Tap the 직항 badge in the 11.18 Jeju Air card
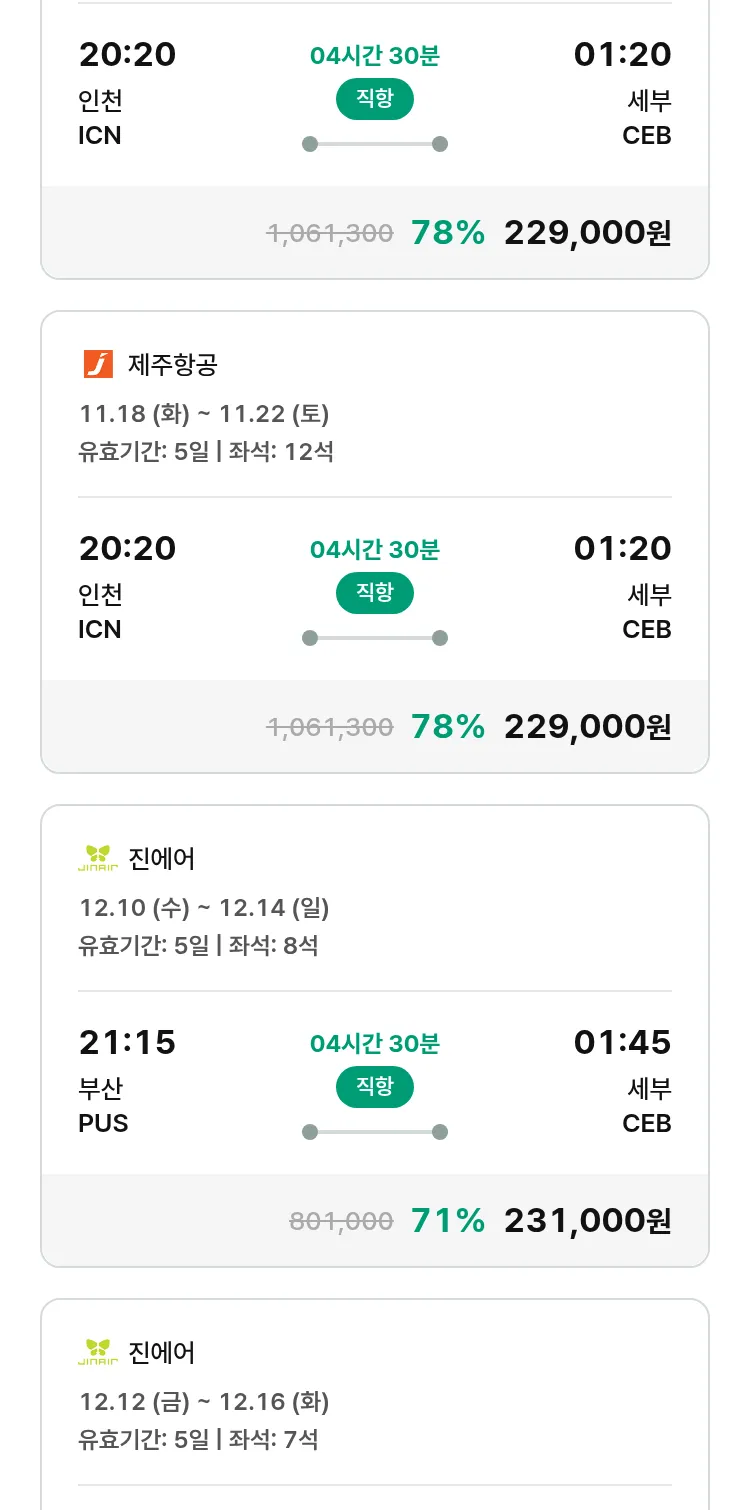Image resolution: width=750 pixels, height=1510 pixels. pyautogui.click(x=374, y=593)
